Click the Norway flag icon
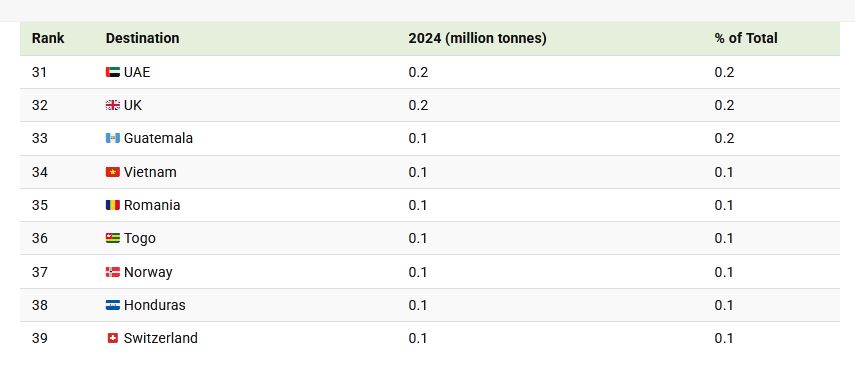The image size is (855, 377). pos(112,272)
